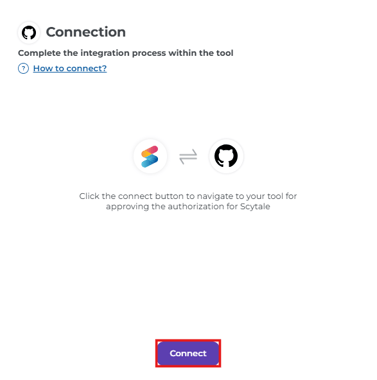Select the 'Complete the integration process' subtitle

[x=126, y=53]
